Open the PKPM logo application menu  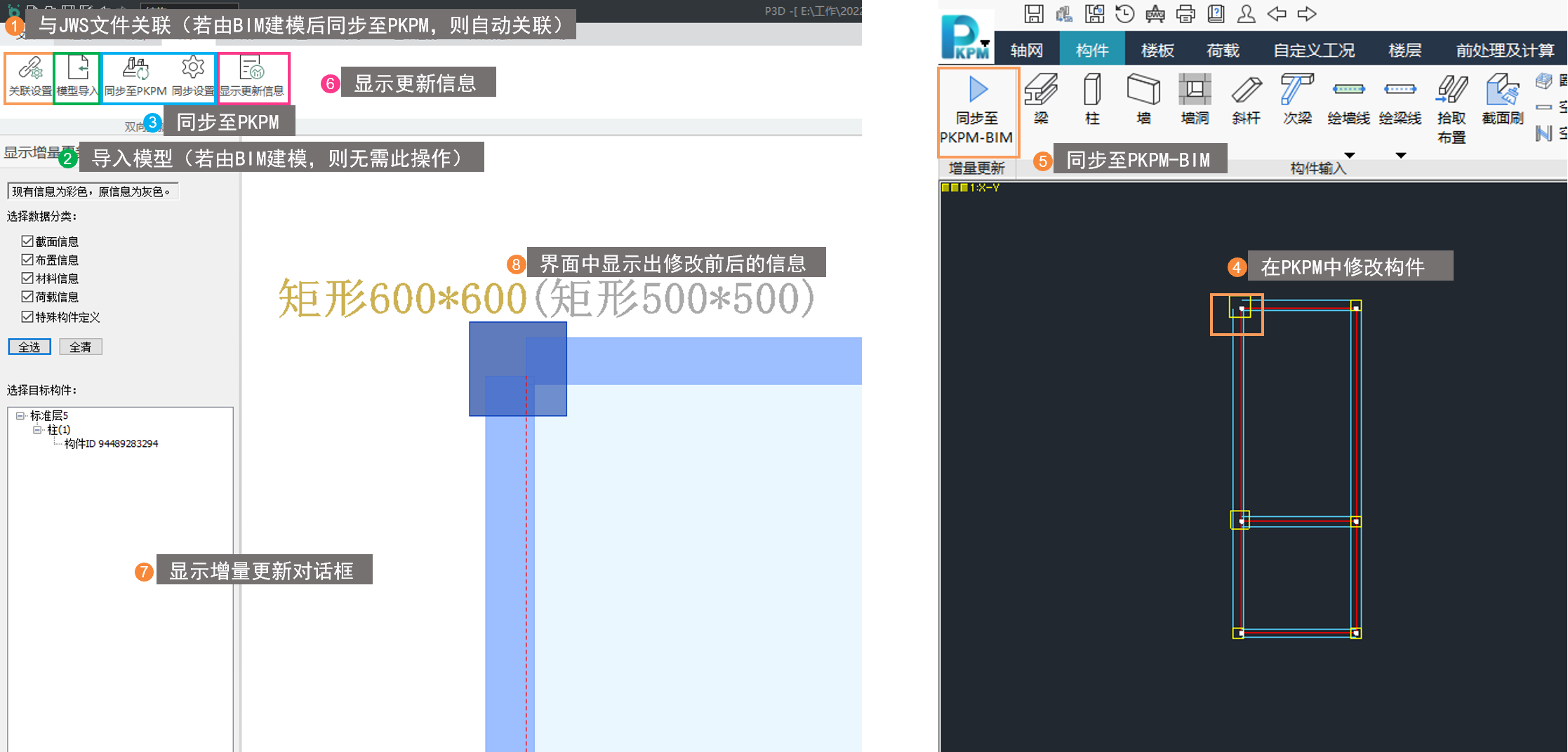966,36
